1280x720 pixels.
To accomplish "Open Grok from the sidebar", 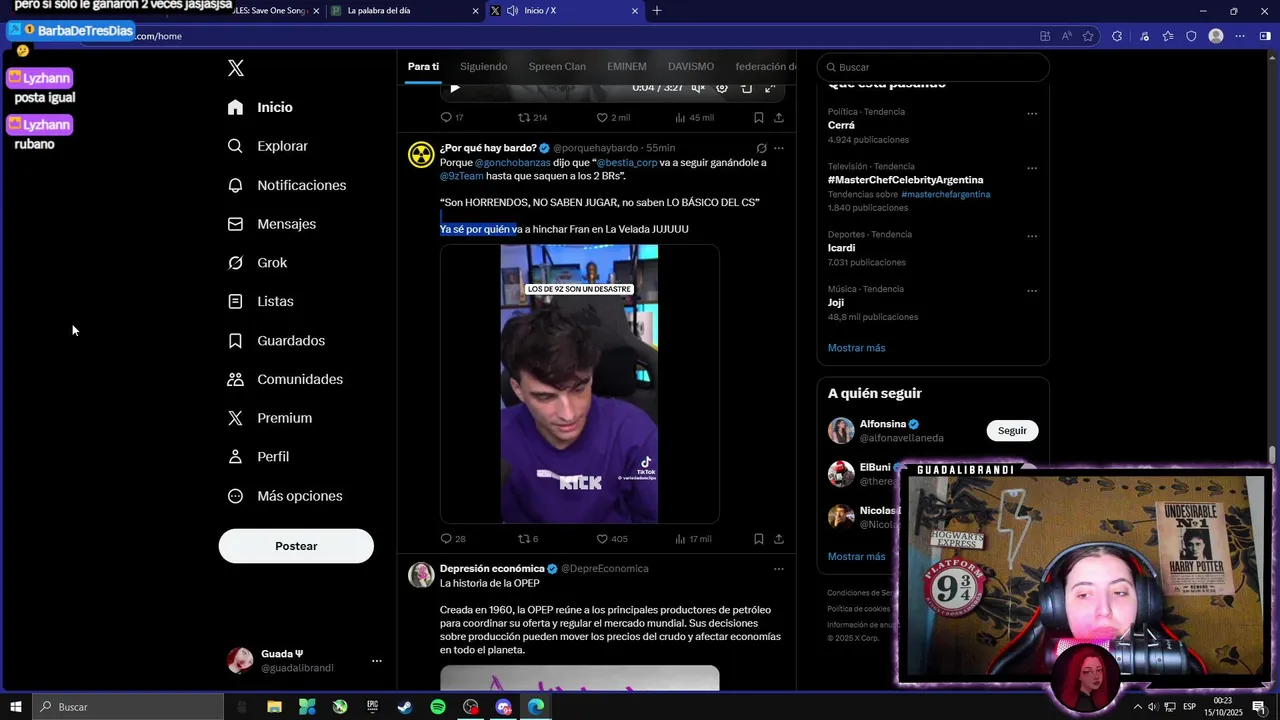I will click(x=257, y=263).
